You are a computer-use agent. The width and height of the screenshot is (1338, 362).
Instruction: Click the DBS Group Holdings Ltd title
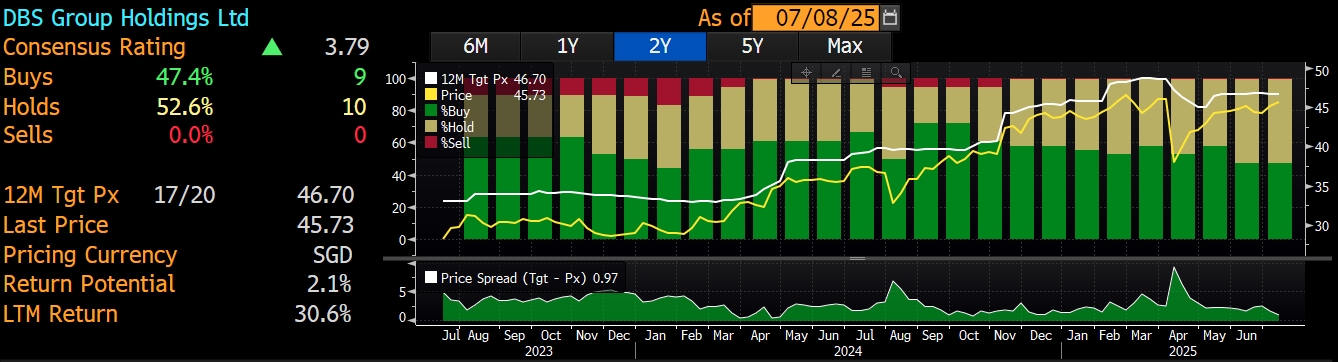click(126, 18)
